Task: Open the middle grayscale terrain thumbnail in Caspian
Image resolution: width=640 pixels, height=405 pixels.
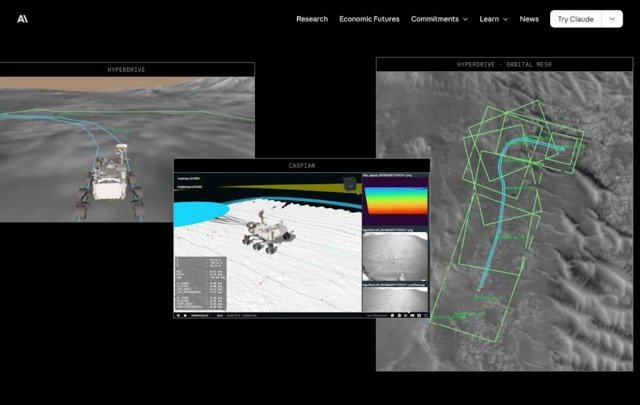Action: click(394, 260)
